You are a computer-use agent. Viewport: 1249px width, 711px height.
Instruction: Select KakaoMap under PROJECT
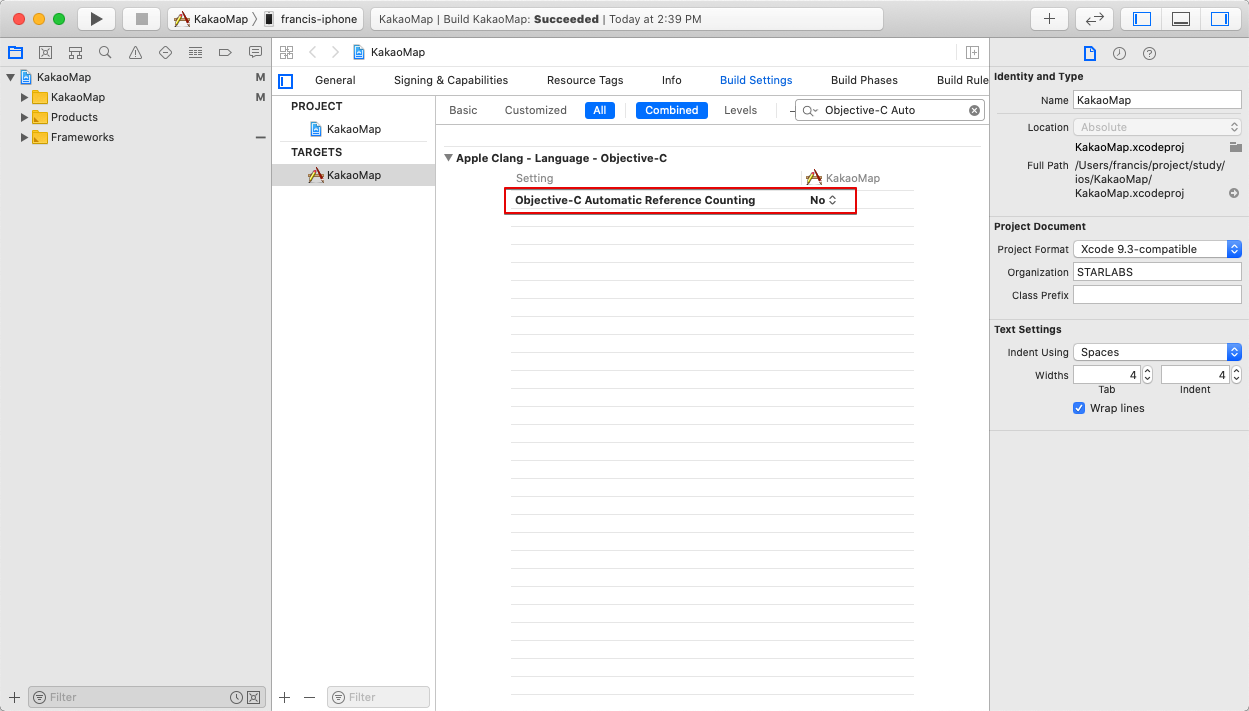353,129
